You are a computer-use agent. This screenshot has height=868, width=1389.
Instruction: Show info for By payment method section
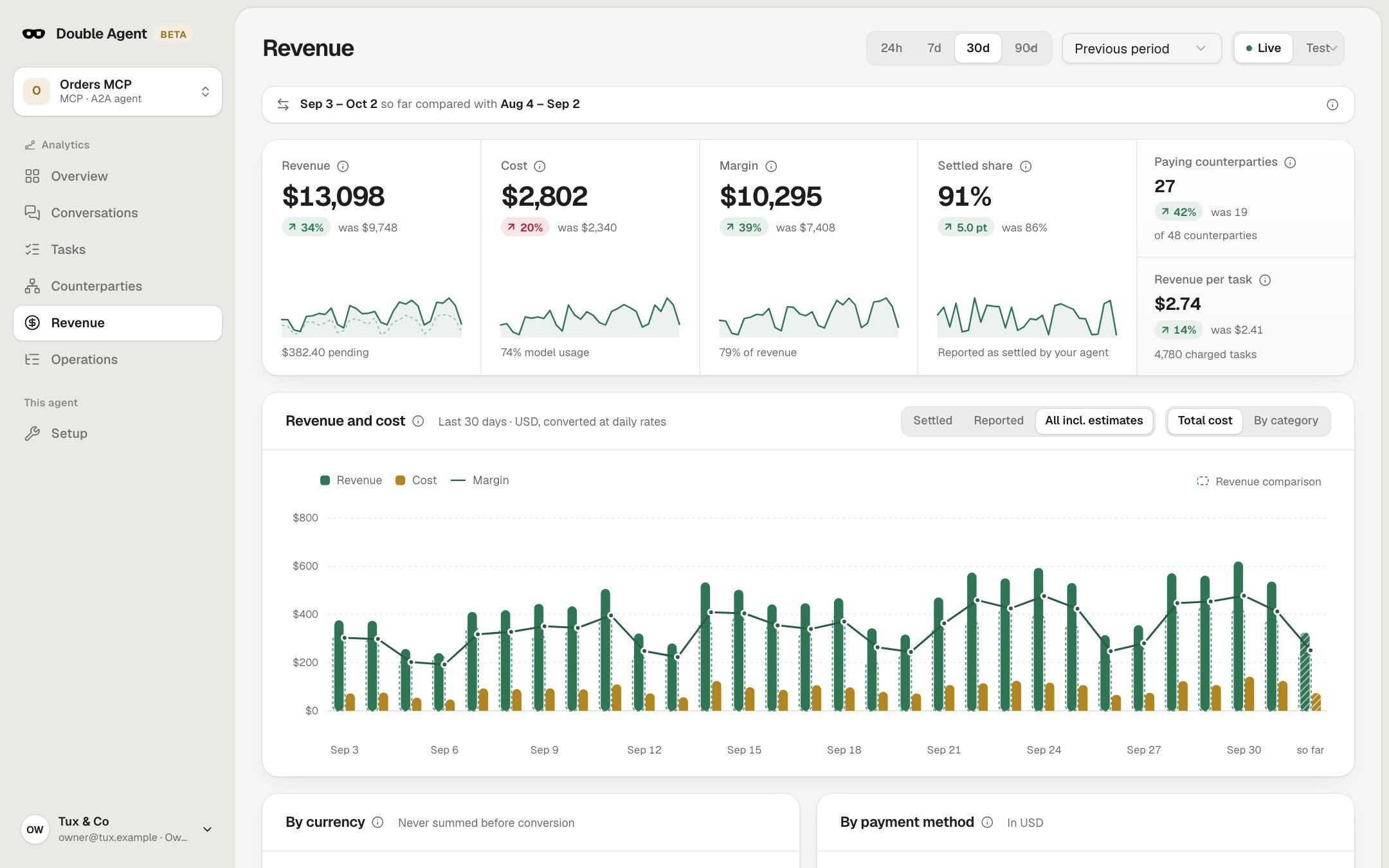(987, 822)
